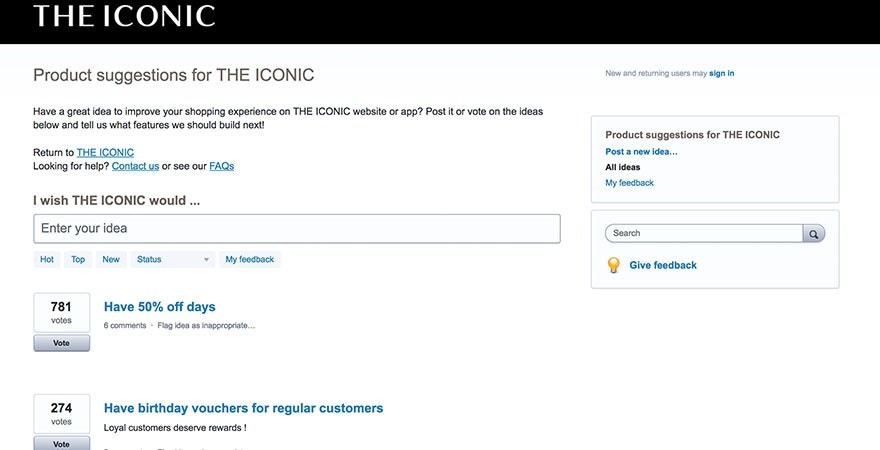Open Have 50% off days idea
Image resolution: width=880 pixels, height=450 pixels.
pos(160,306)
